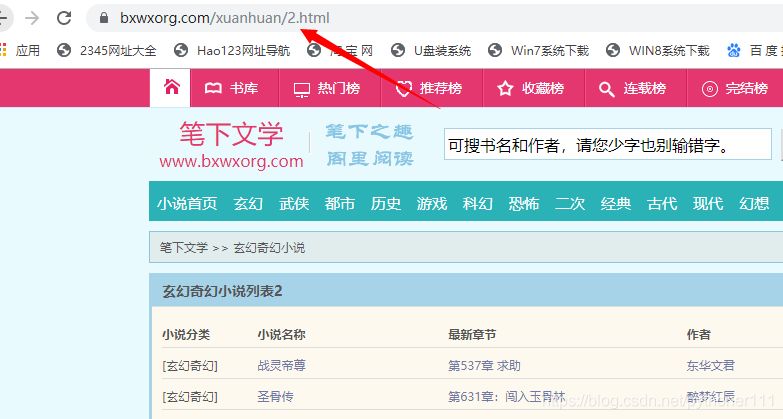Open the Win7系统下载 bookmark
The height and width of the screenshot is (419, 783).
coord(538,50)
